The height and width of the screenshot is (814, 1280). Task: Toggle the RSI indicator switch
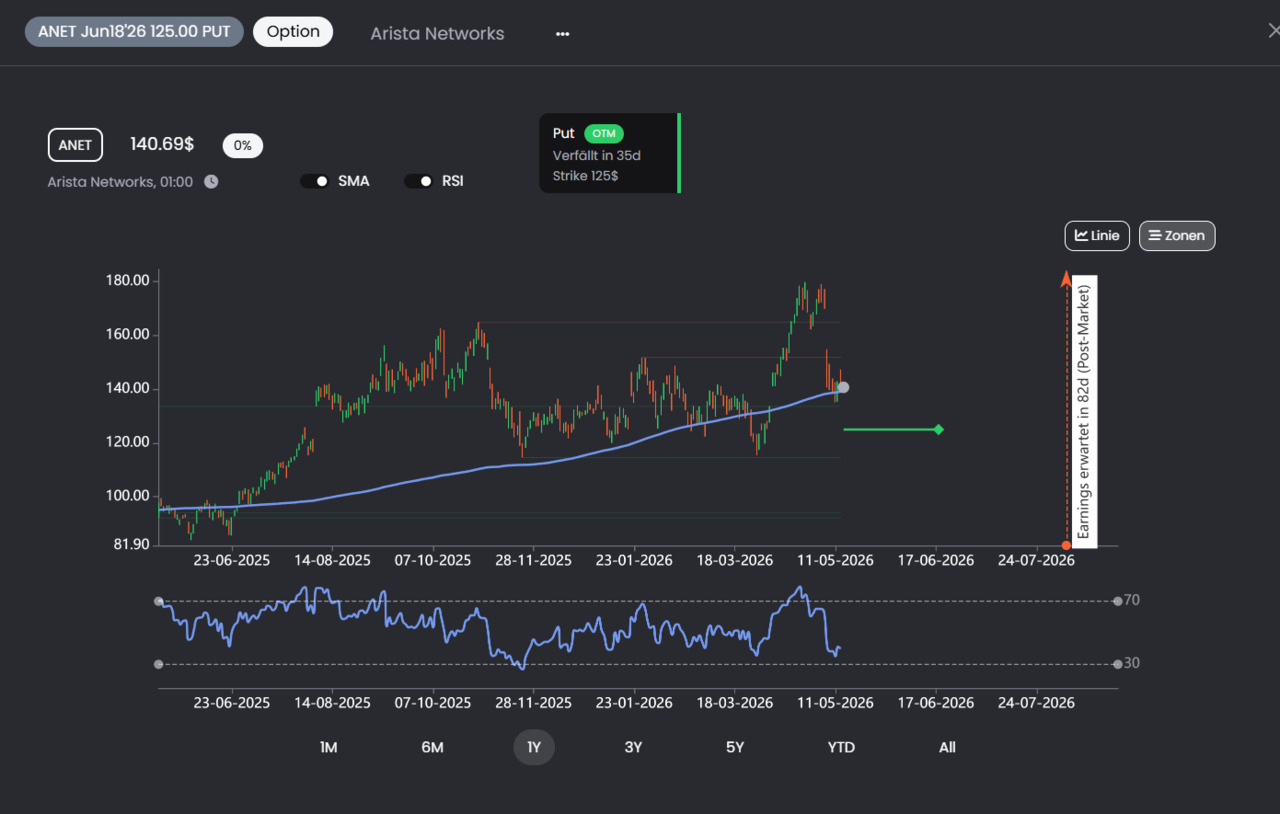(419, 181)
